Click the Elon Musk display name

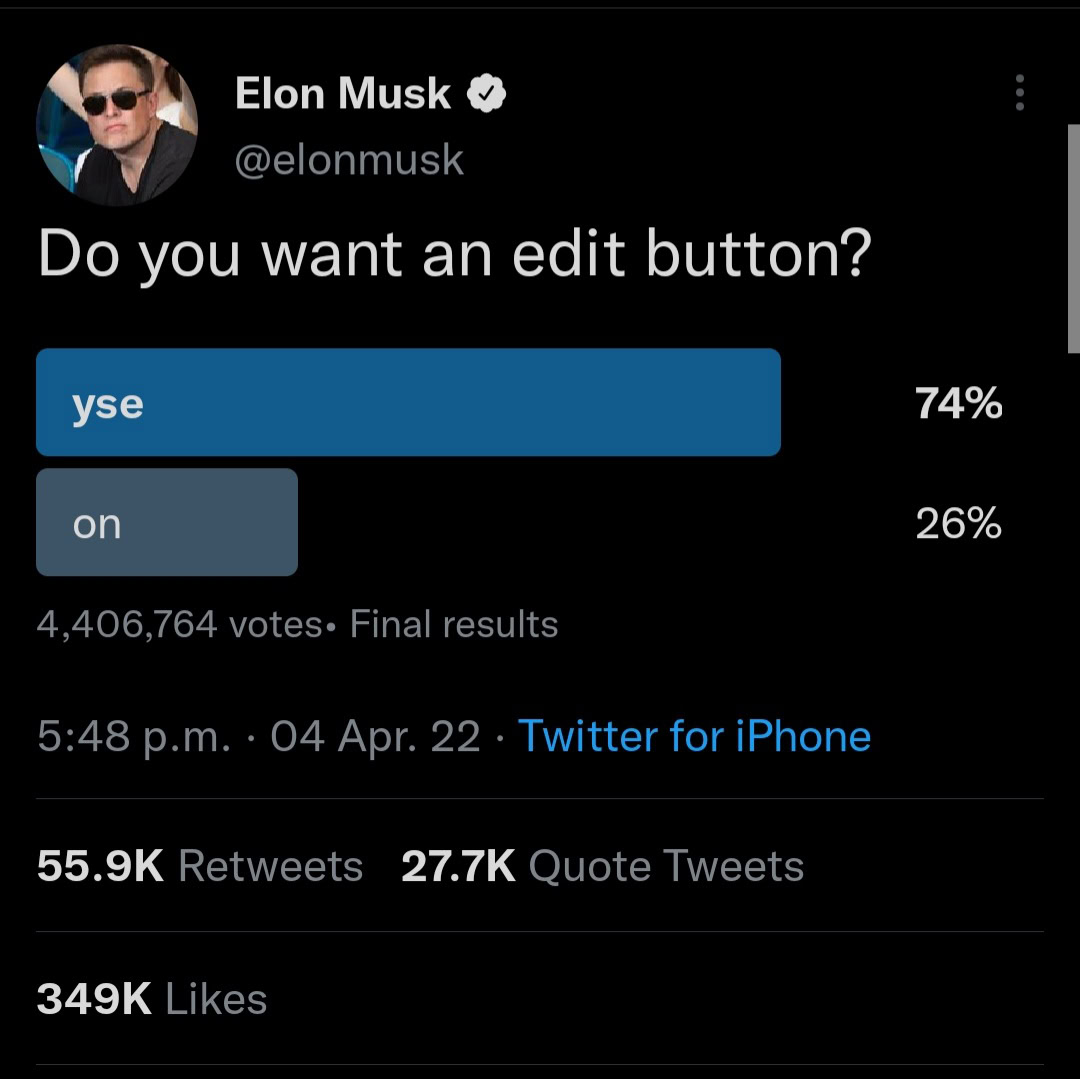tap(343, 94)
